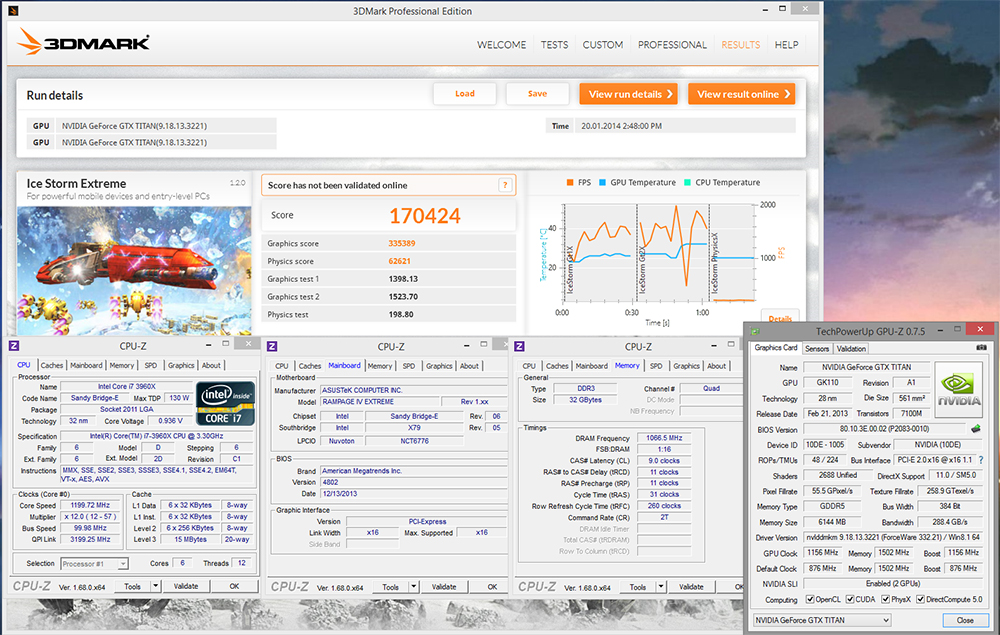The width and height of the screenshot is (1000, 635).
Task: Click the BIOS save chip icon in GPU-Z
Action: (x=976, y=428)
